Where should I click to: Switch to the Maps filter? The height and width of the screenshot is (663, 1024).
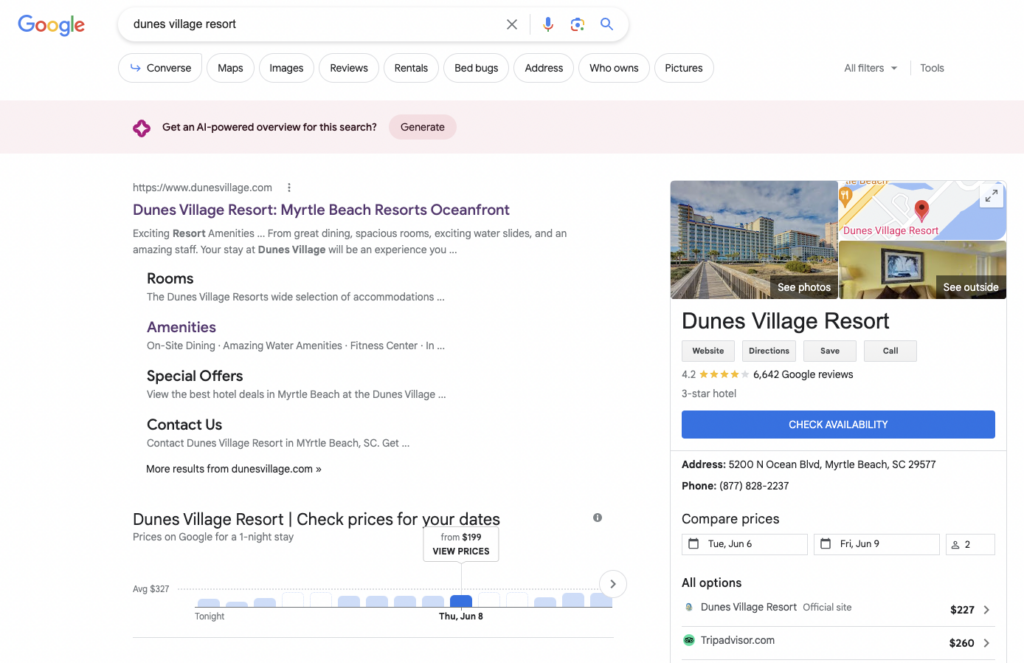coord(231,68)
